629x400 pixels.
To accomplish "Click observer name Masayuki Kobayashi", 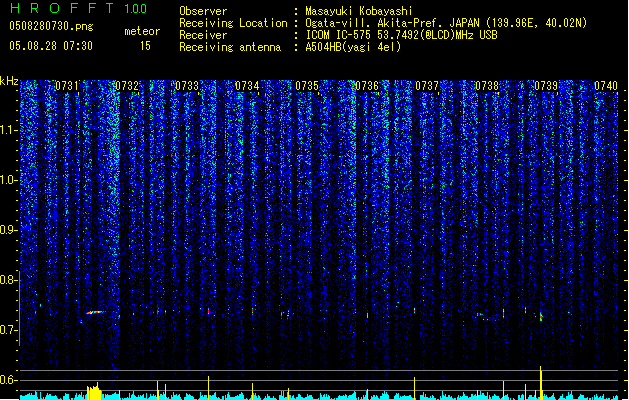I will click(359, 11).
